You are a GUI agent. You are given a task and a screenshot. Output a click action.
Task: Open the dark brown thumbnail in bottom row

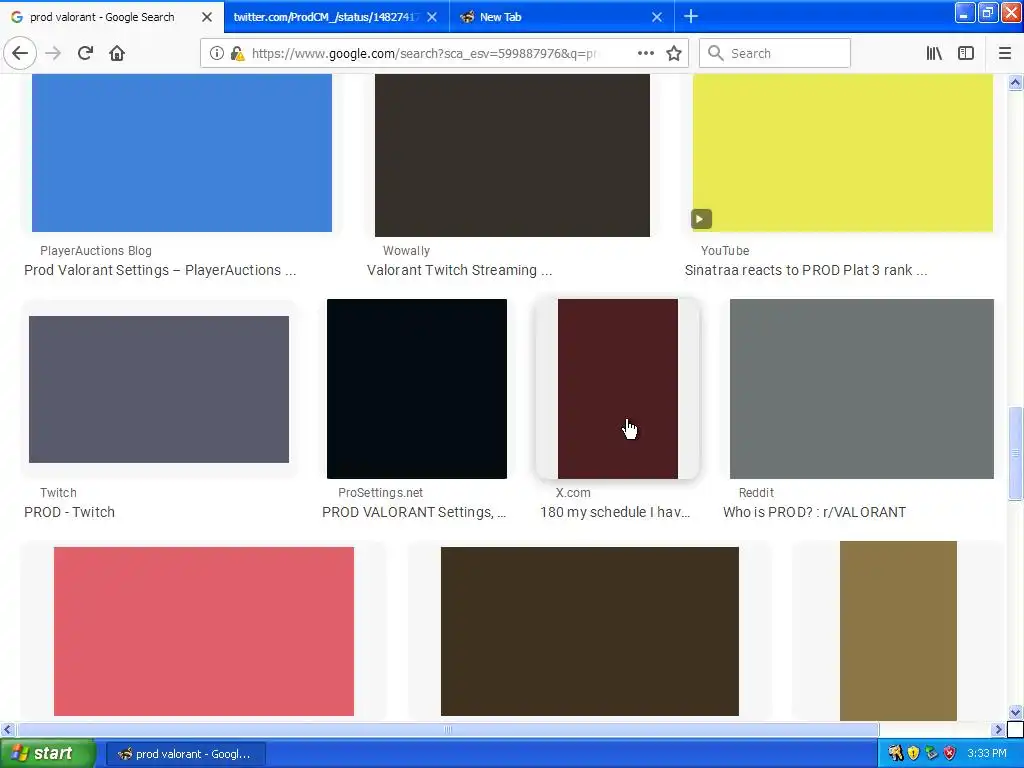(590, 632)
